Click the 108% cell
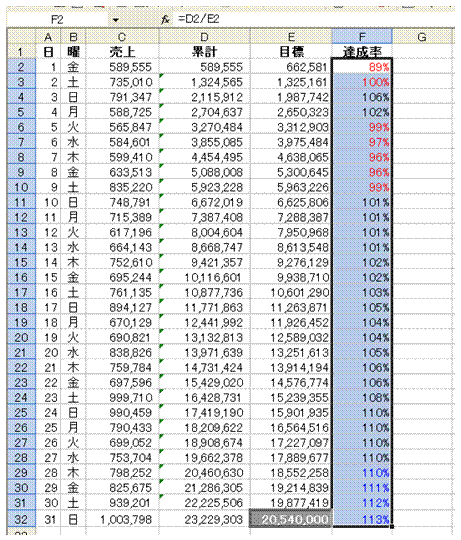Viewport: 461px width, 540px height. (362, 397)
